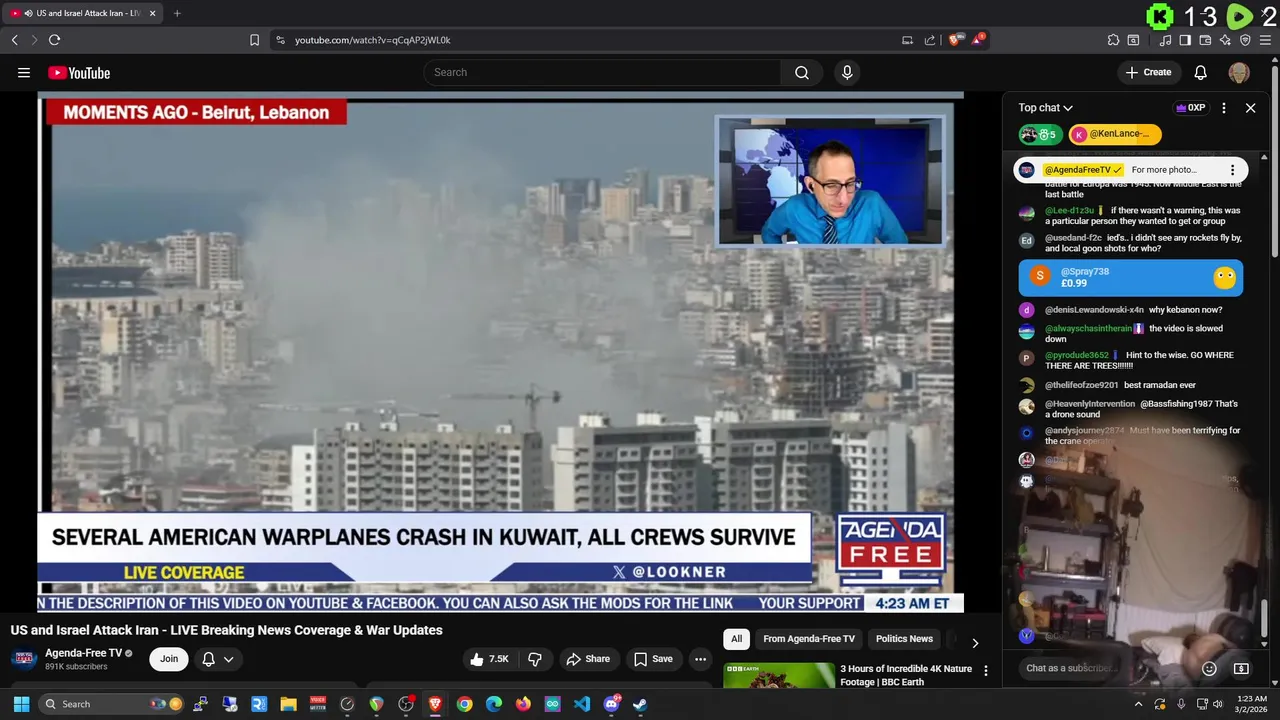The width and height of the screenshot is (1280, 720).
Task: Open Brave Rewards triangle icon
Action: click(979, 40)
